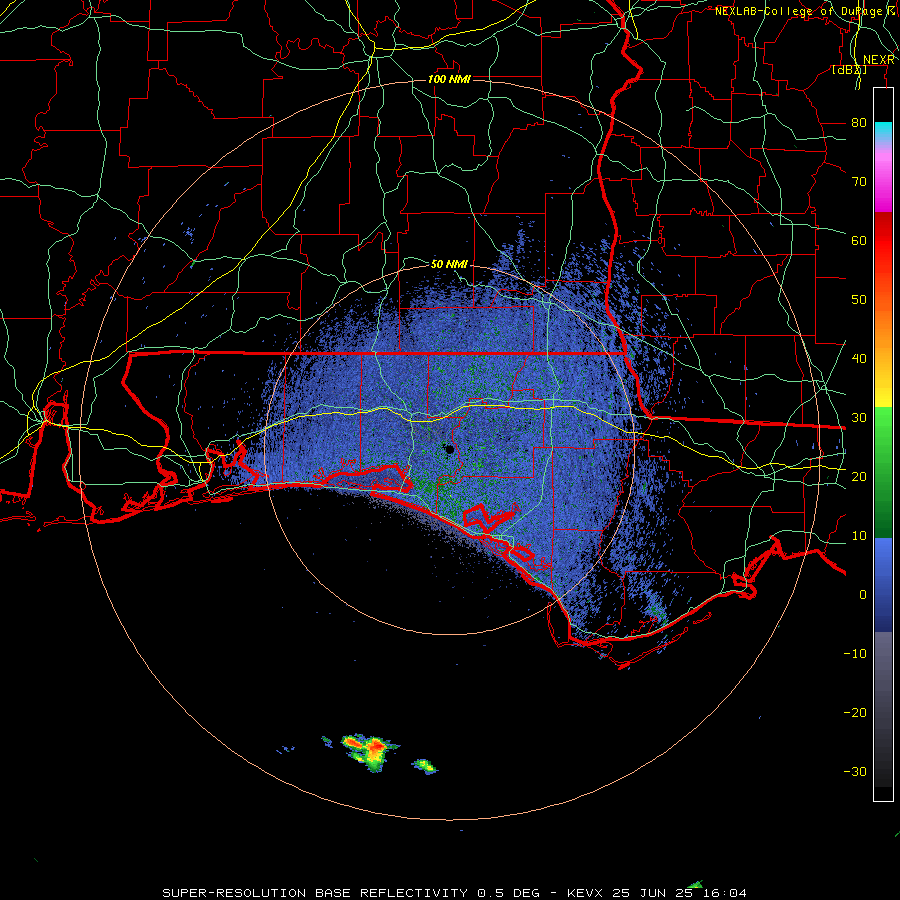Pick the blue color bar segment
900x900 pixels.
[883, 585]
